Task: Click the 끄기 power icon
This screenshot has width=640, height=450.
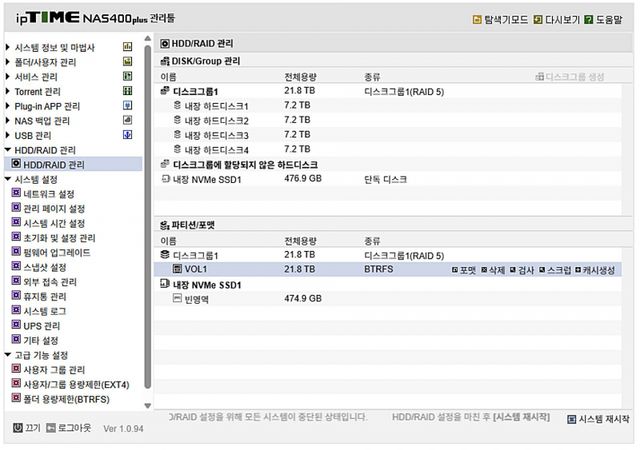Action: click(x=19, y=427)
